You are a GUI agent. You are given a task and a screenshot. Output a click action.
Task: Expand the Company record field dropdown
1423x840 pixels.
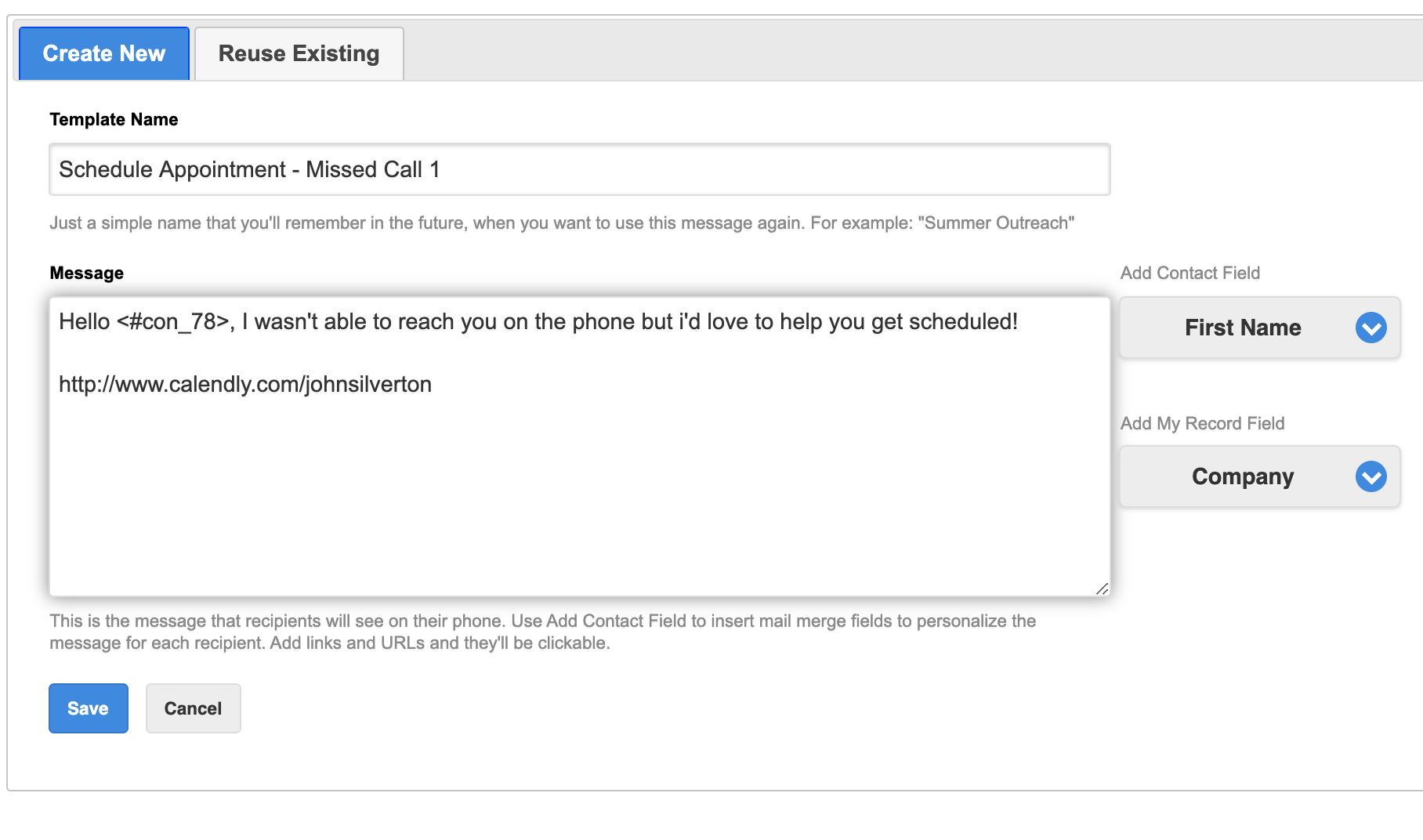tap(1242, 476)
